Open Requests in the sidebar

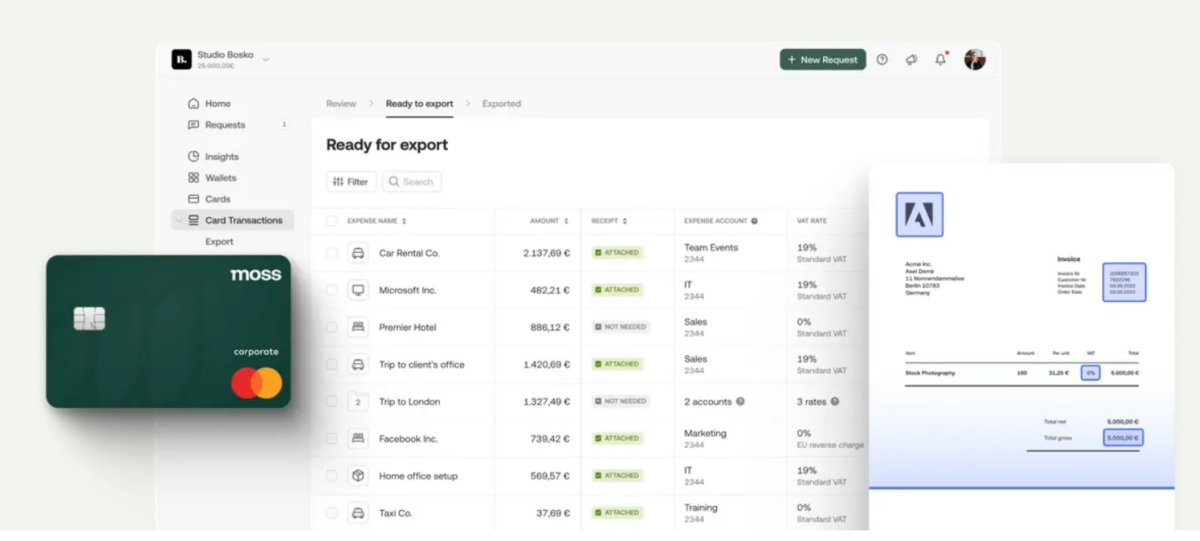(x=225, y=125)
